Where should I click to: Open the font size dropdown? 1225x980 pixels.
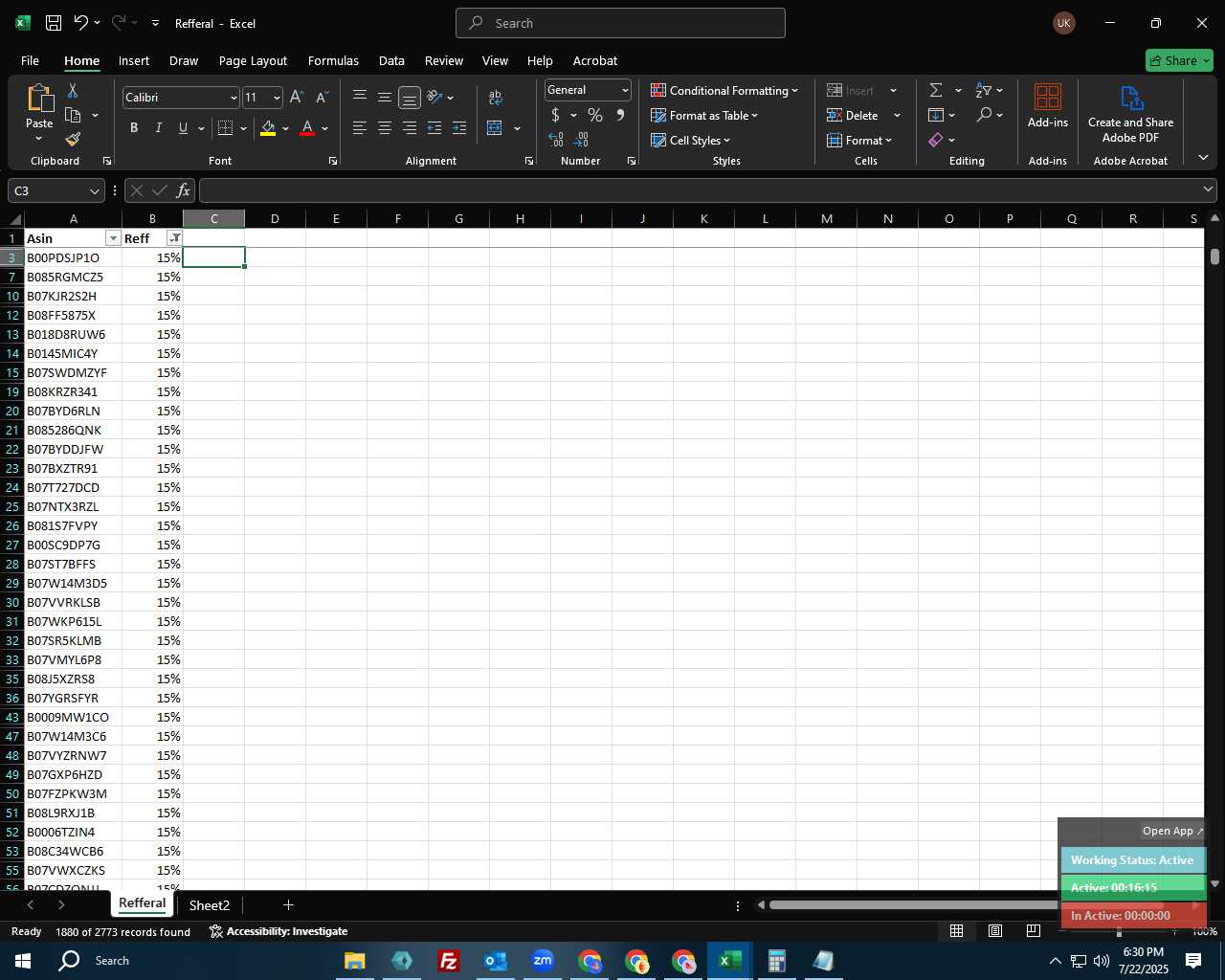277,98
